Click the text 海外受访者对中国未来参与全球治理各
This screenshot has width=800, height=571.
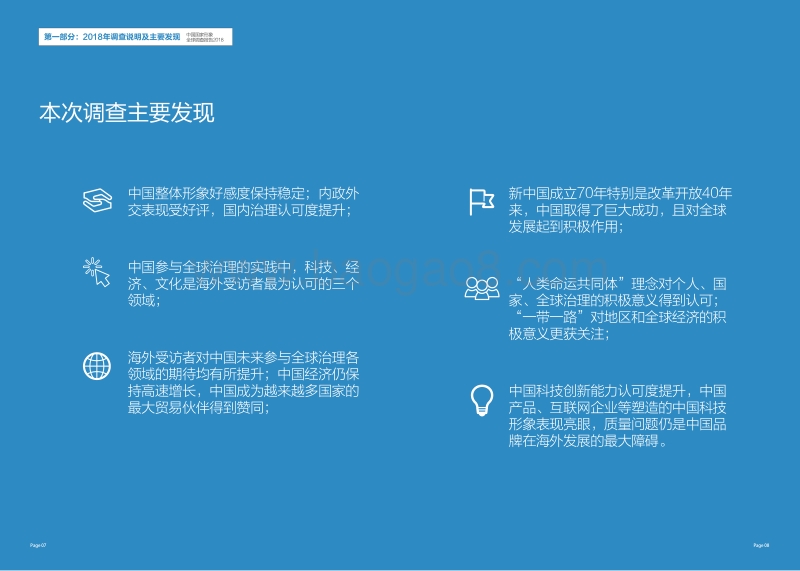pos(243,357)
